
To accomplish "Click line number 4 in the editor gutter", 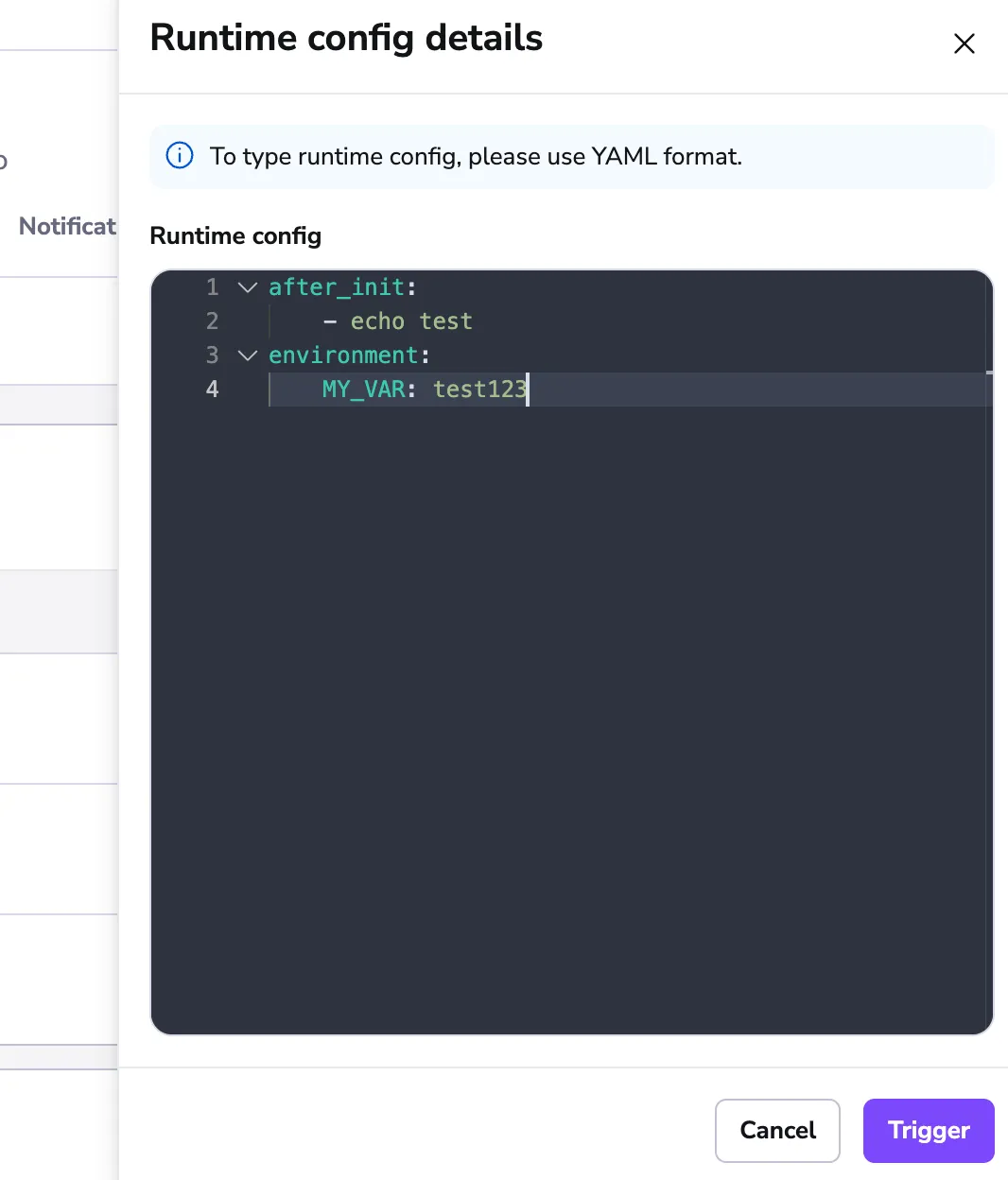I will [x=211, y=390].
